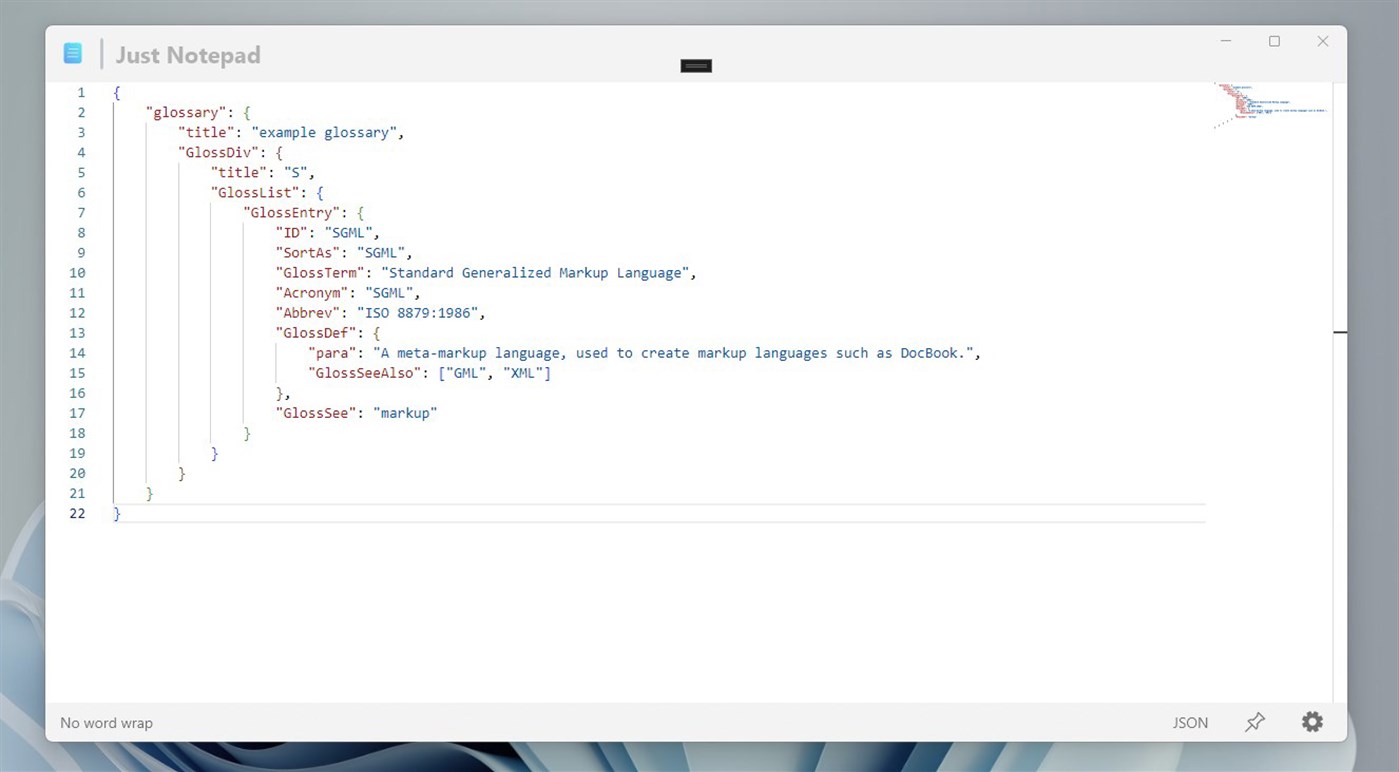
Task: Click the "markup" value on line 17
Action: (x=406, y=412)
